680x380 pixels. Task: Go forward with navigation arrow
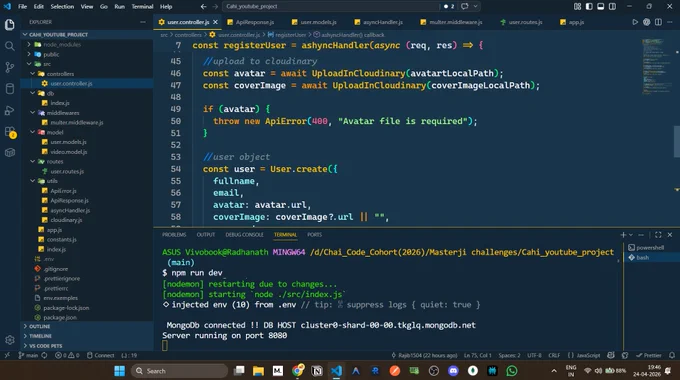[215, 7]
